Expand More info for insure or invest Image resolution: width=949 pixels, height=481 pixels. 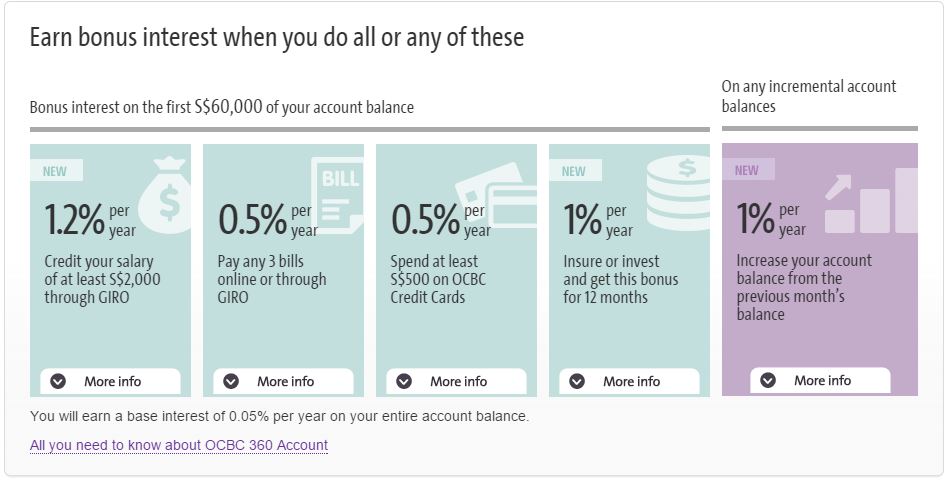[x=629, y=382]
